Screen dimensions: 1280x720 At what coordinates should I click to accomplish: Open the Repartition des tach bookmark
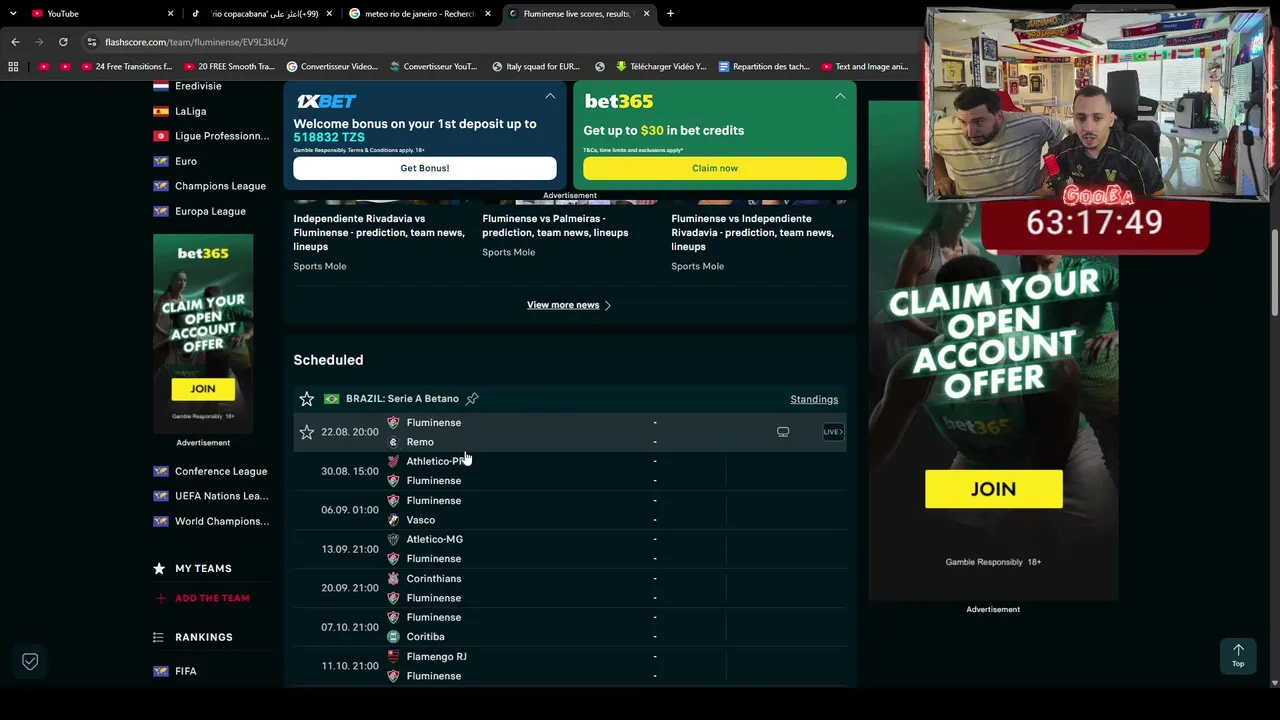pos(762,67)
